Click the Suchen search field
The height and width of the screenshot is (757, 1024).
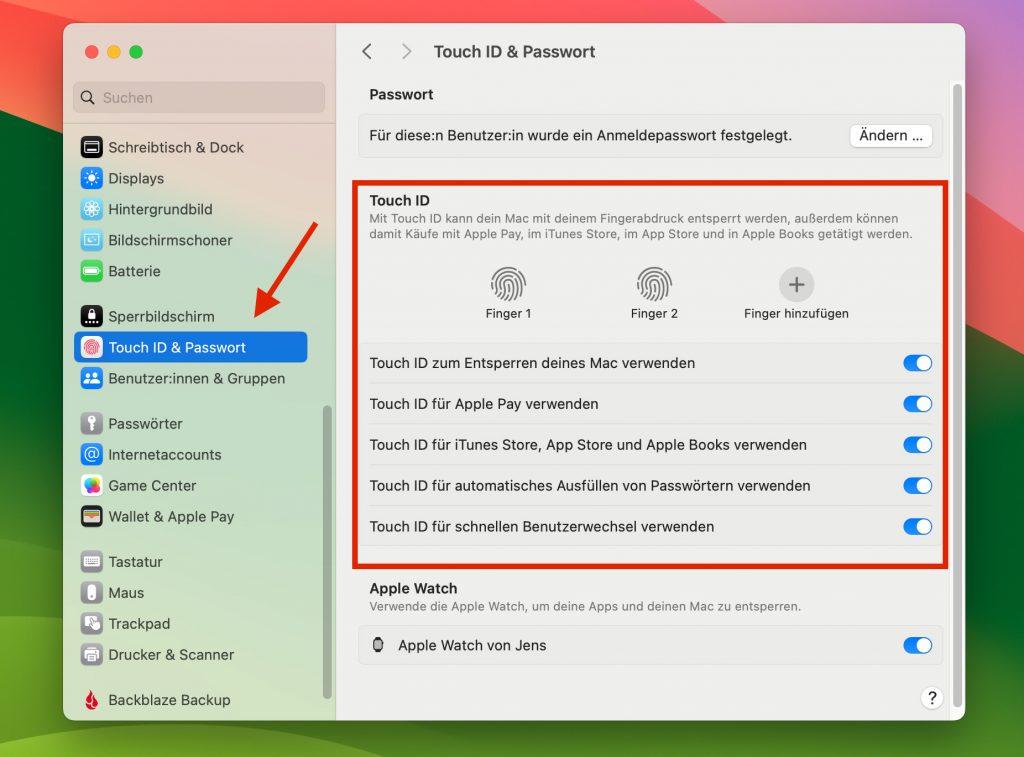click(199, 97)
